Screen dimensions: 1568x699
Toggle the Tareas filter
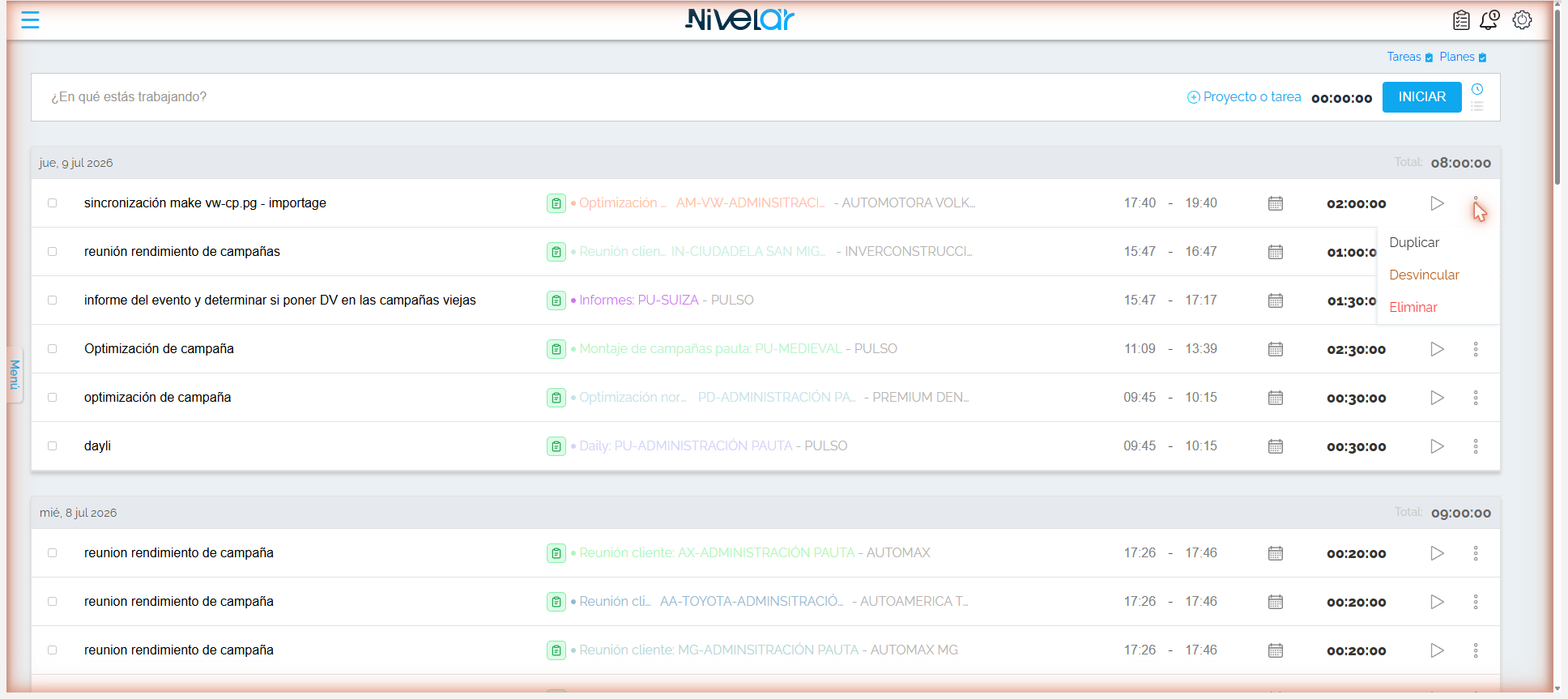click(x=1410, y=57)
